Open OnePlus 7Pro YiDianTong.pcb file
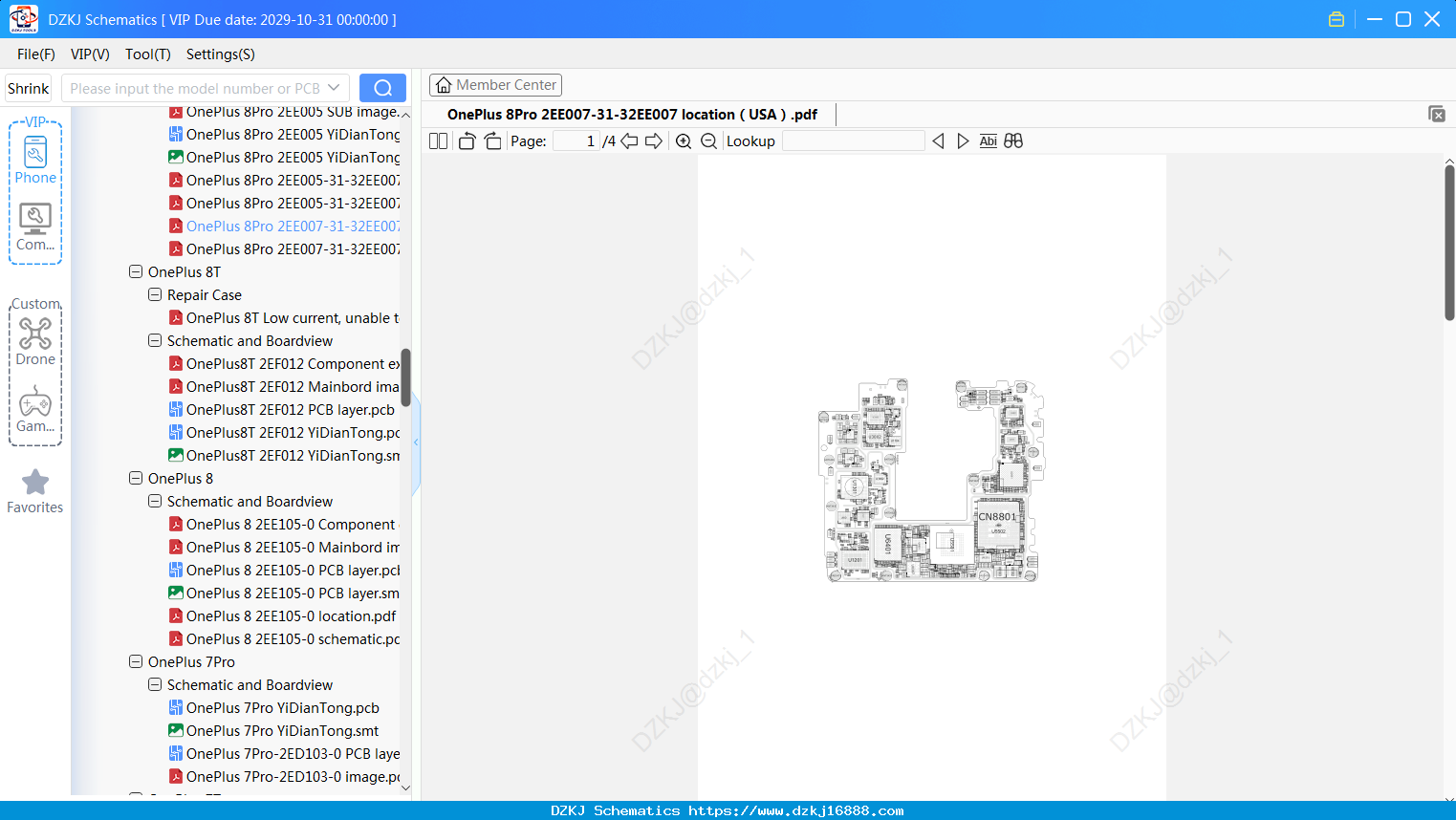Image resolution: width=1456 pixels, height=820 pixels. click(x=283, y=707)
